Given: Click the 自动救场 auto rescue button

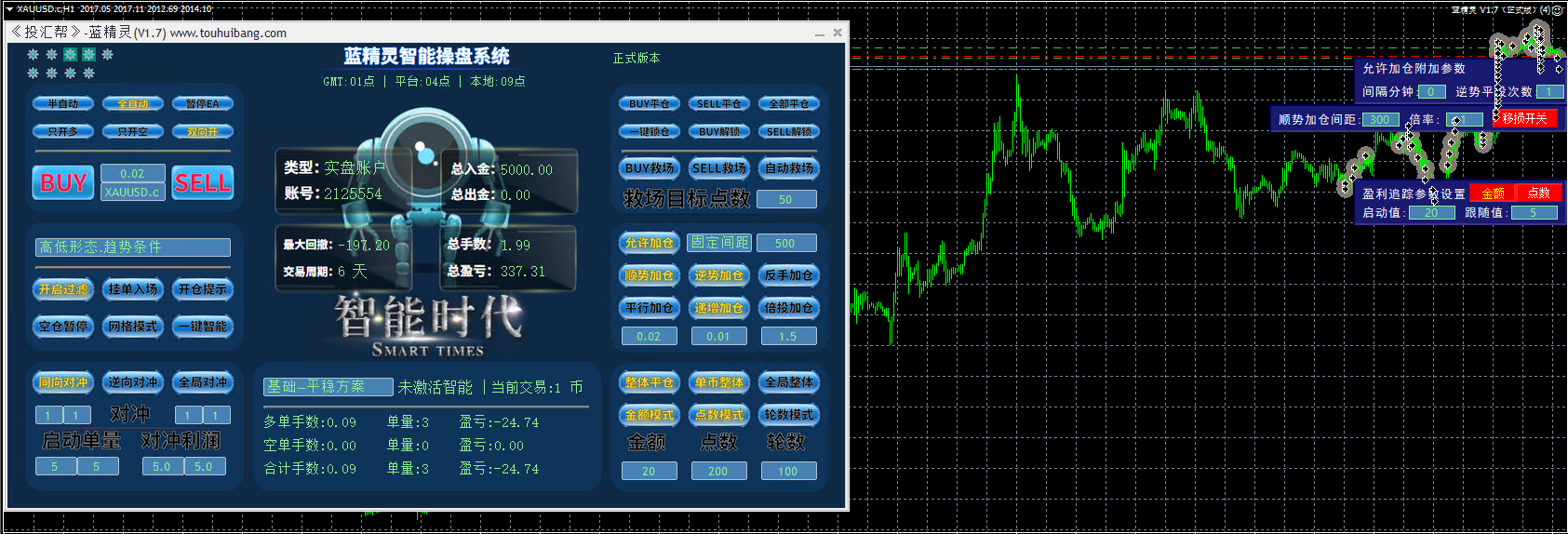Looking at the screenshot, I should [789, 168].
